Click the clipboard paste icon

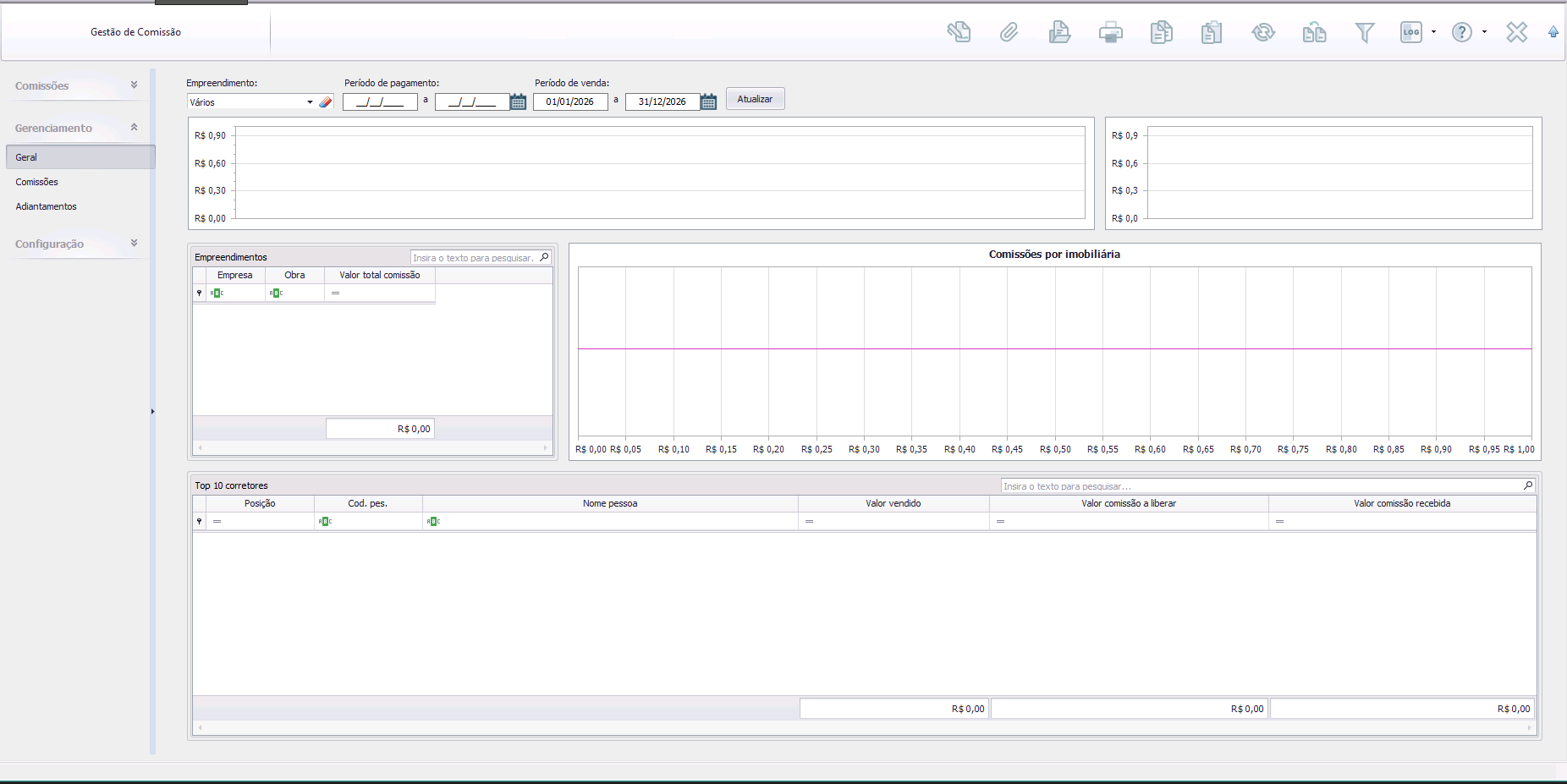pyautogui.click(x=1212, y=33)
